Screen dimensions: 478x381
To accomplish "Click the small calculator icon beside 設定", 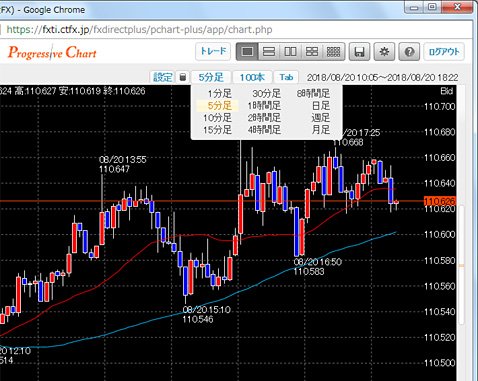I will click(182, 77).
